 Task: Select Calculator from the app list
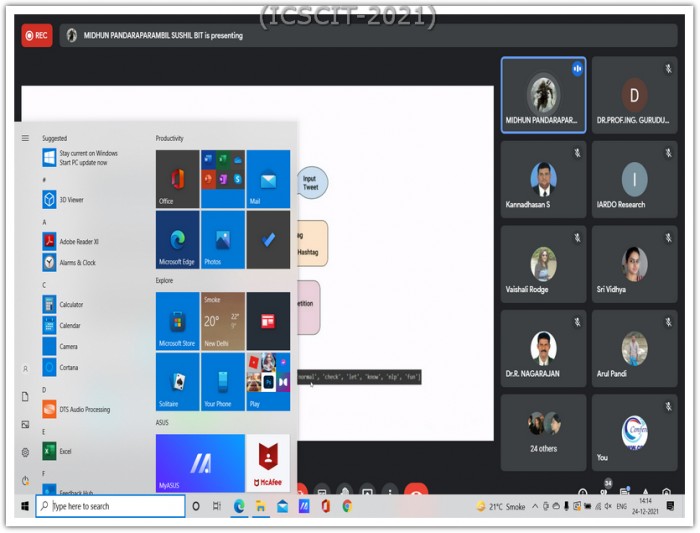70,304
